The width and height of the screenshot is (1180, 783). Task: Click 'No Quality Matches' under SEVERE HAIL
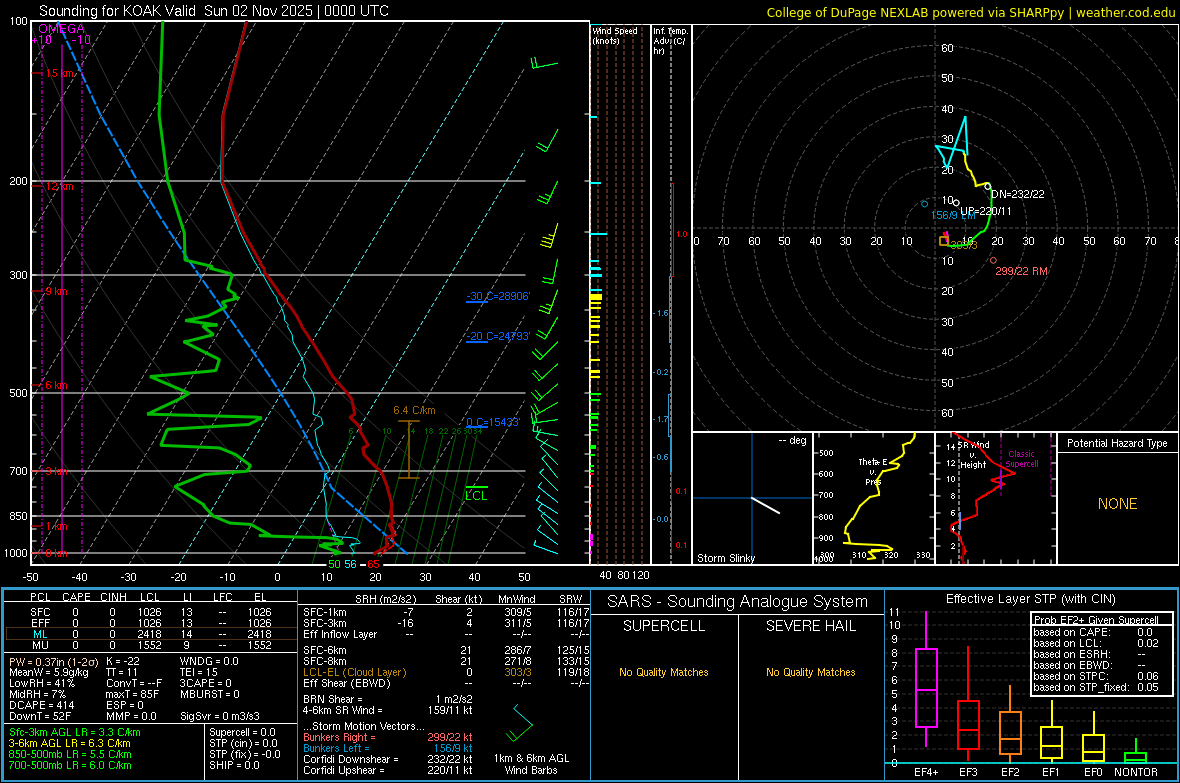pos(810,672)
